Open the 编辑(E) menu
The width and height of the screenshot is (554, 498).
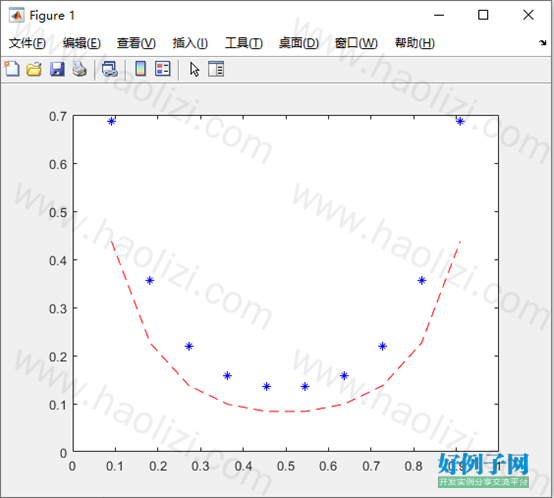click(x=82, y=43)
